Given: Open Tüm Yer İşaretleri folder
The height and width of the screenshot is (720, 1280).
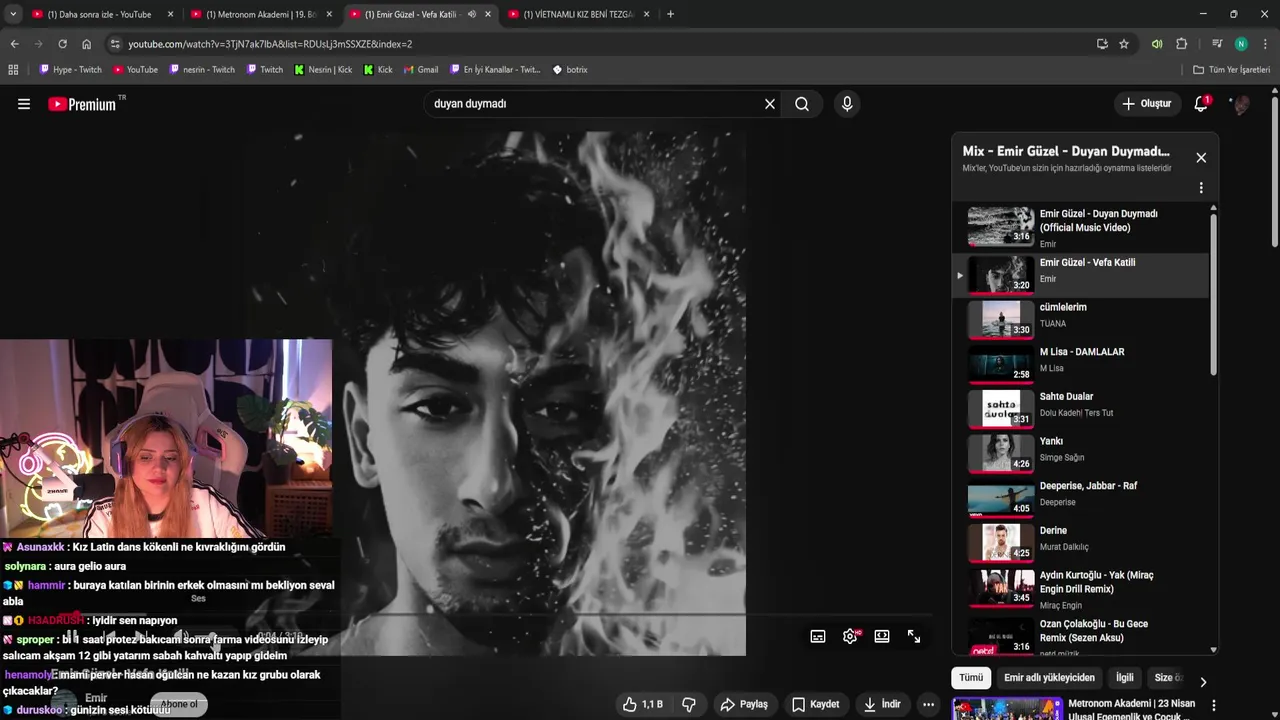Looking at the screenshot, I should pyautogui.click(x=1232, y=70).
